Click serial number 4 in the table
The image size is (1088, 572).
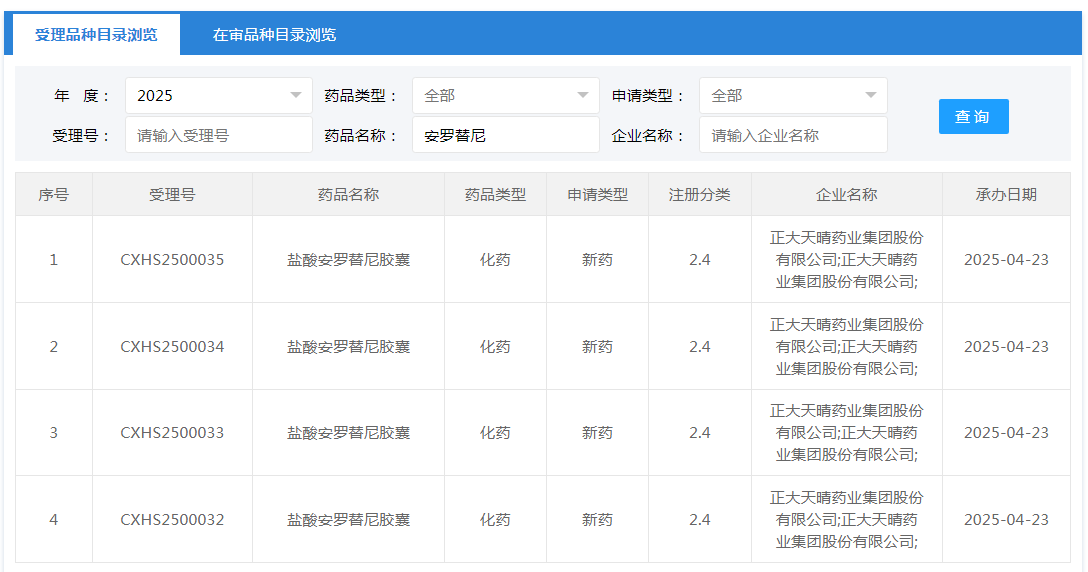(x=53, y=519)
